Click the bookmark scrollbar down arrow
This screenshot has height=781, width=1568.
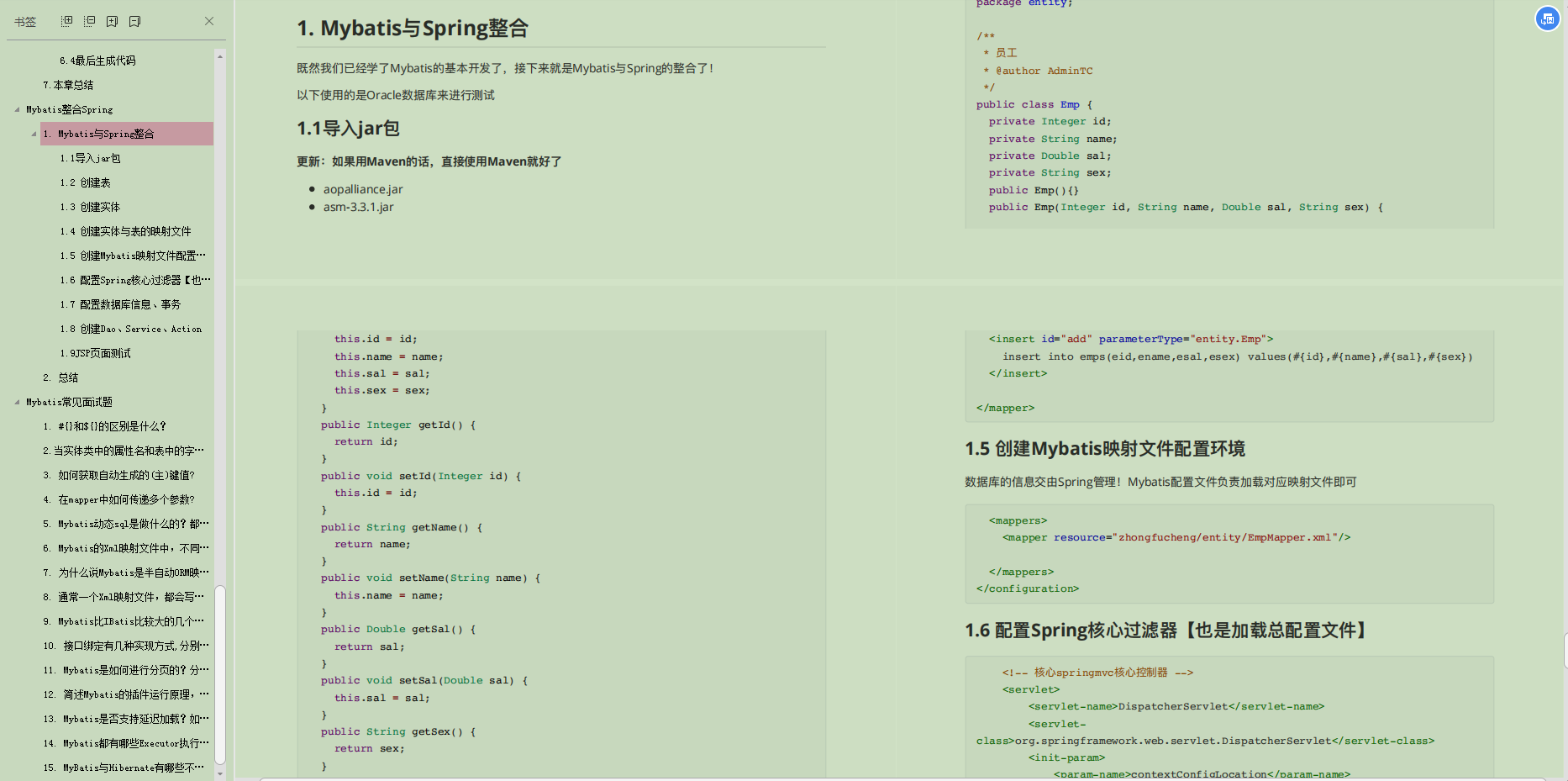click(x=220, y=773)
